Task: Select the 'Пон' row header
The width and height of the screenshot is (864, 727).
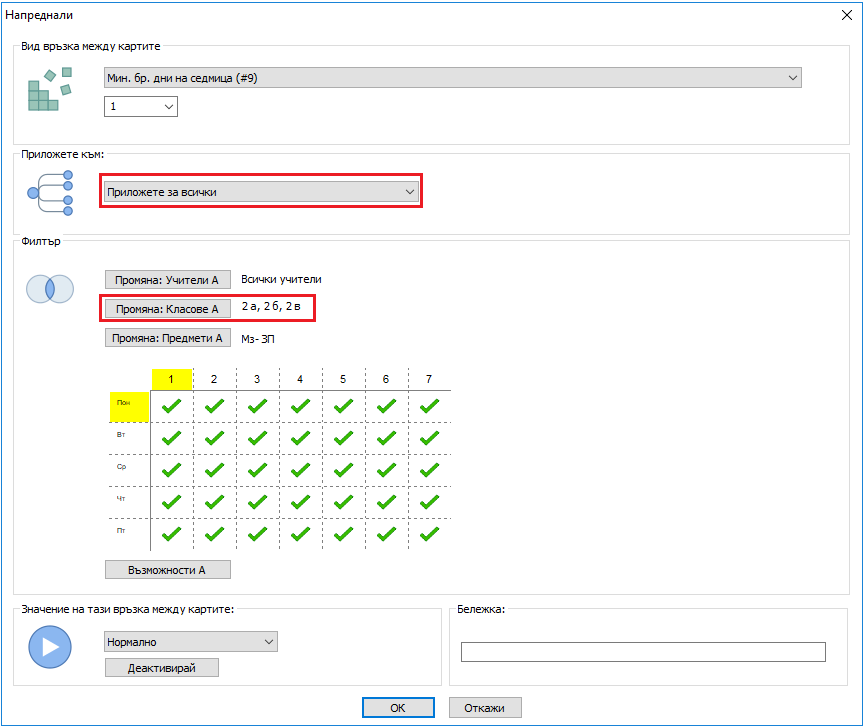Action: [x=129, y=406]
